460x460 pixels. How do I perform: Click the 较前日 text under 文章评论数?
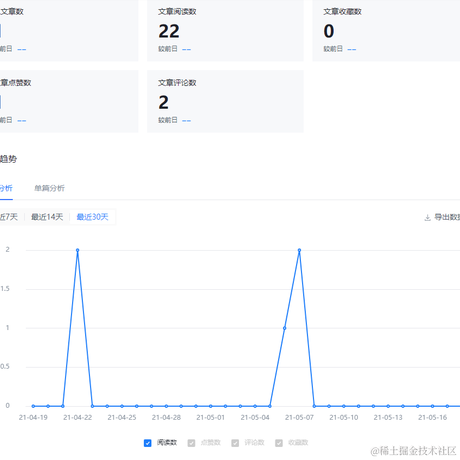pos(168,120)
